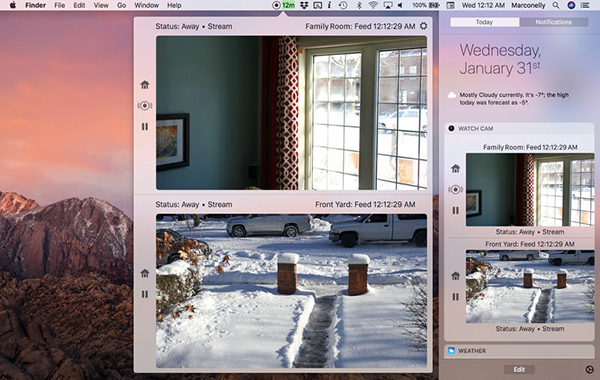Pause the Family Room feed in popover
Screen dimensions: 600x380
[145, 126]
